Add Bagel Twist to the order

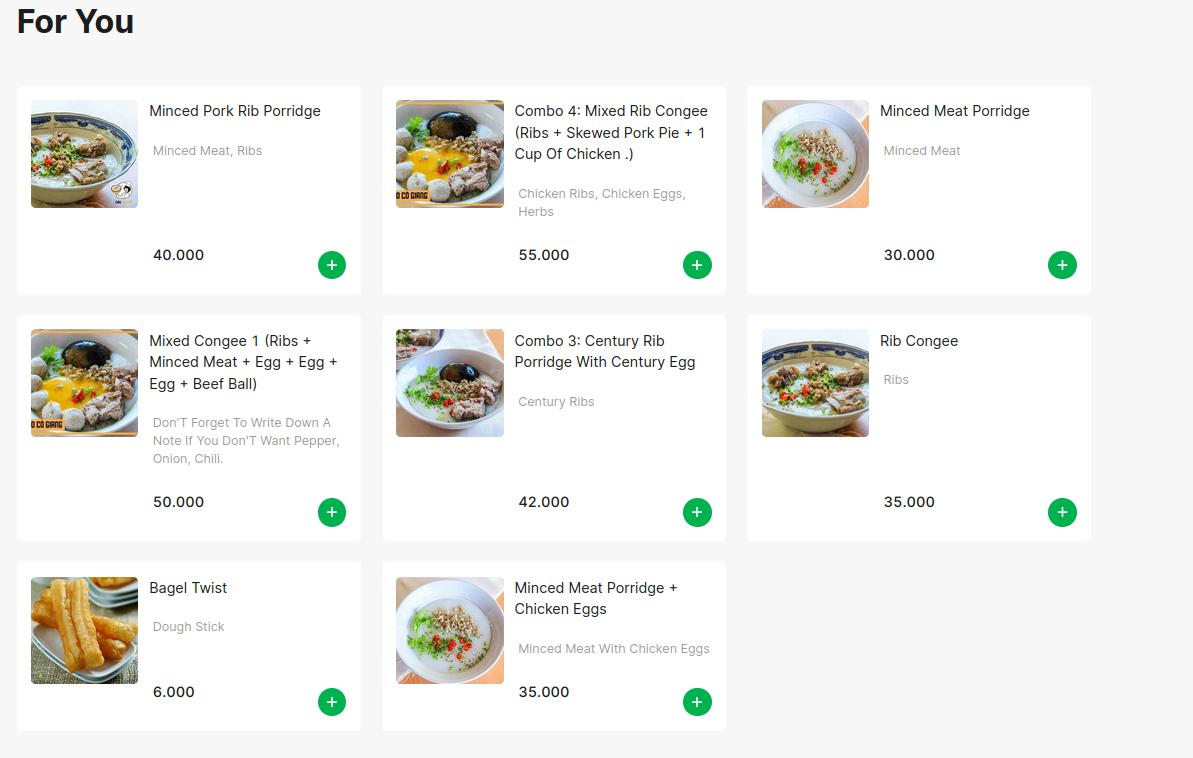click(x=332, y=702)
